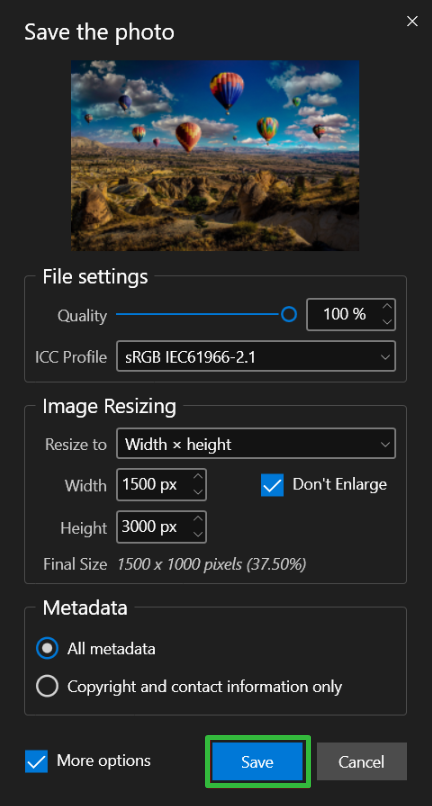Select the All metadata radio button
Image resolution: width=432 pixels, height=806 pixels.
[x=47, y=649]
